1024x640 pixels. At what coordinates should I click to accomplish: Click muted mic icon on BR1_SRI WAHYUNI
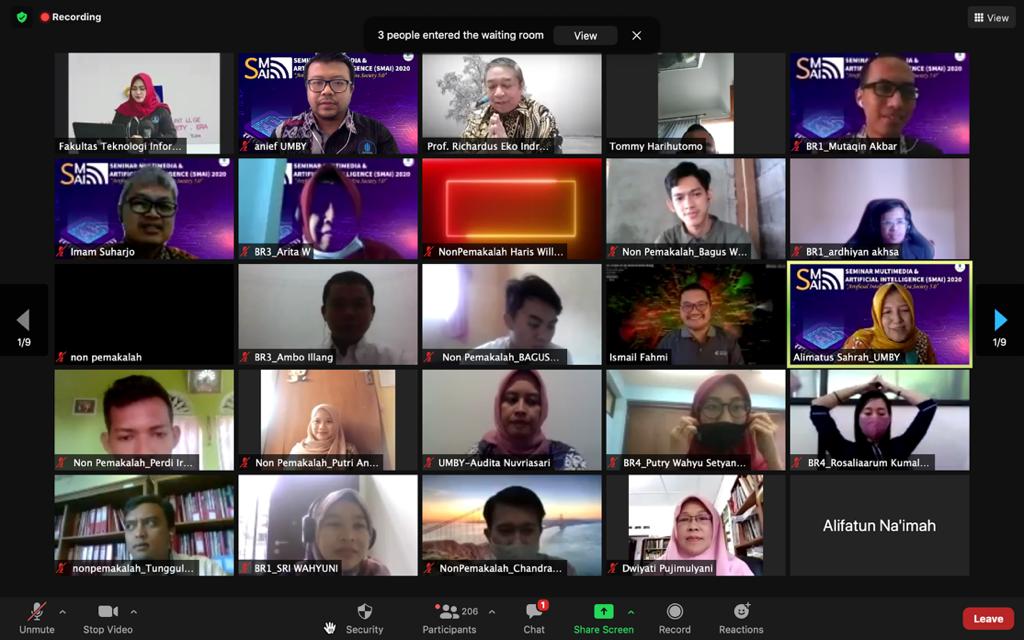coord(245,568)
